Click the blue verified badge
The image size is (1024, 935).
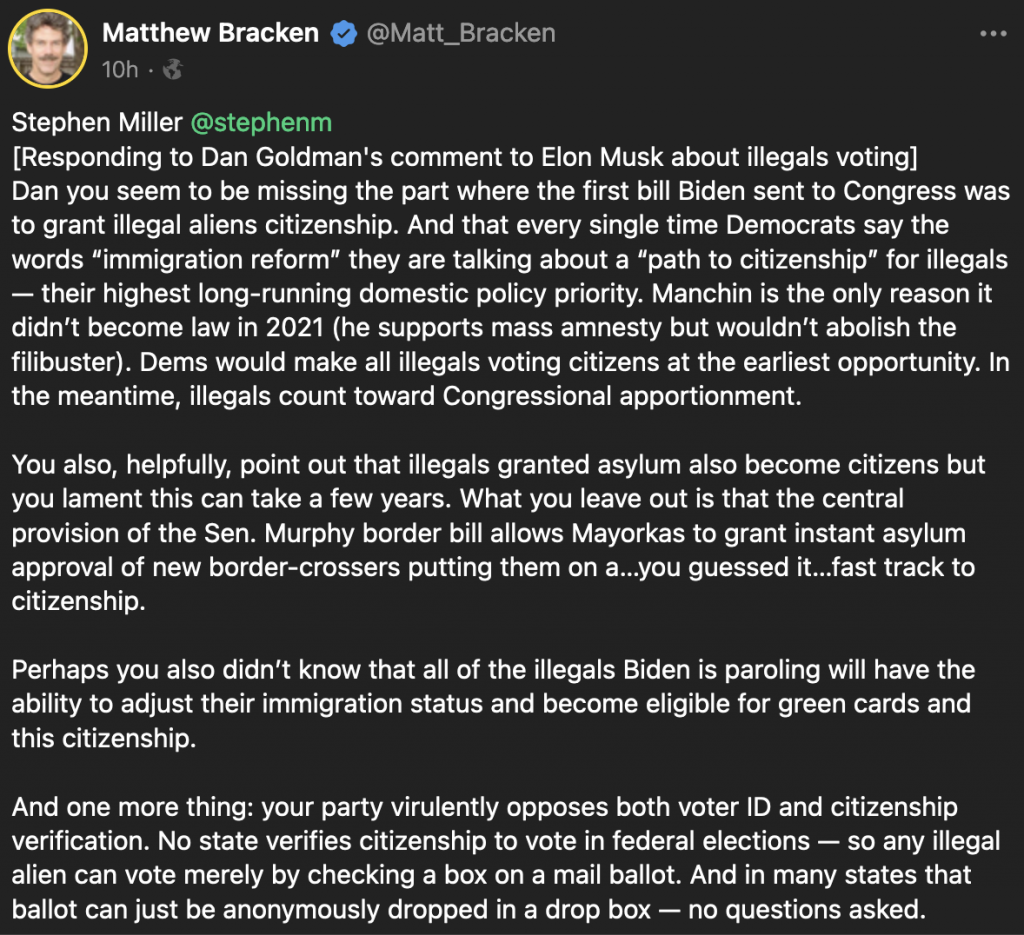344,34
